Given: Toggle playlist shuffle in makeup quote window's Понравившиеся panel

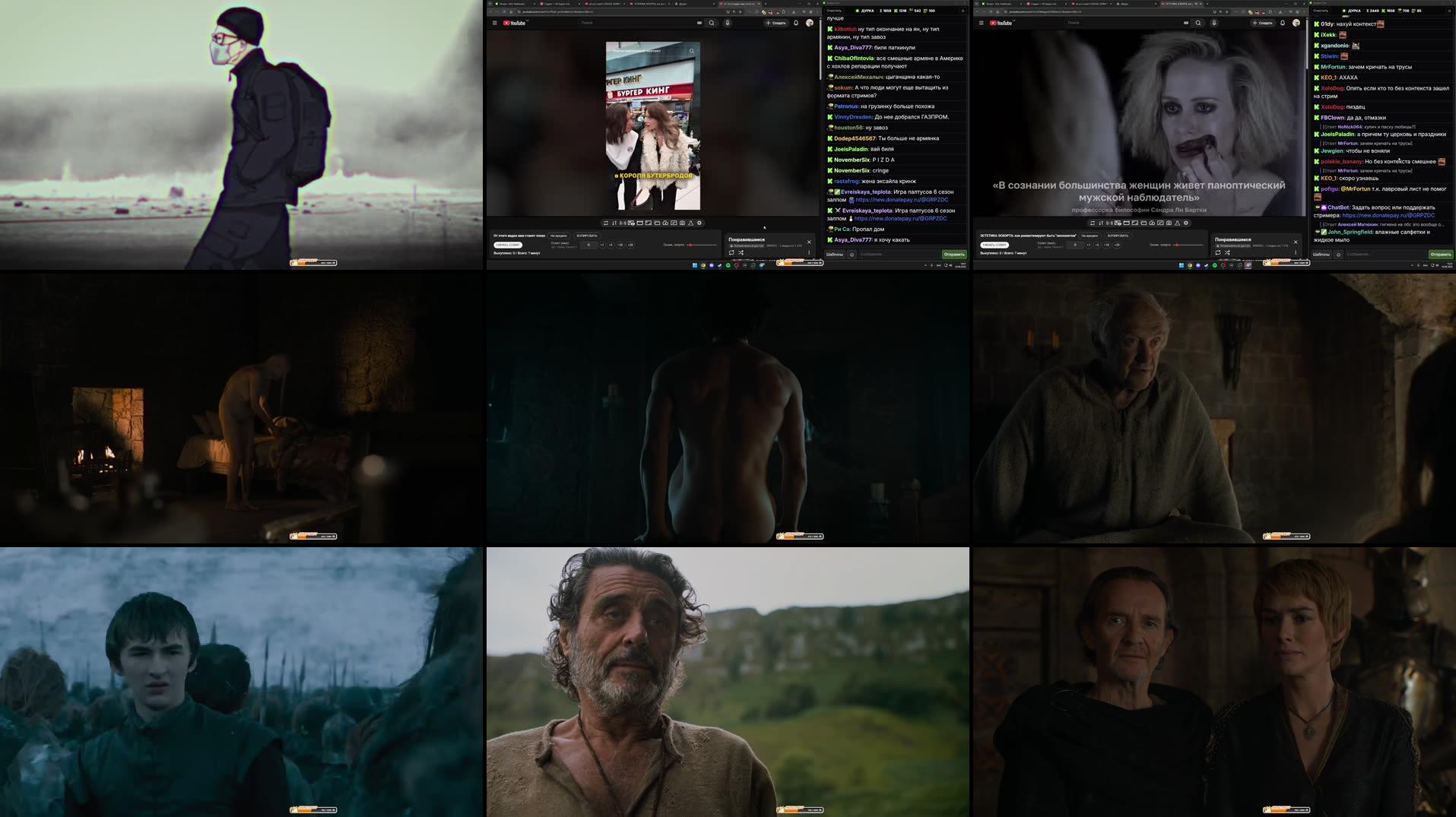Looking at the screenshot, I should pos(1227,252).
